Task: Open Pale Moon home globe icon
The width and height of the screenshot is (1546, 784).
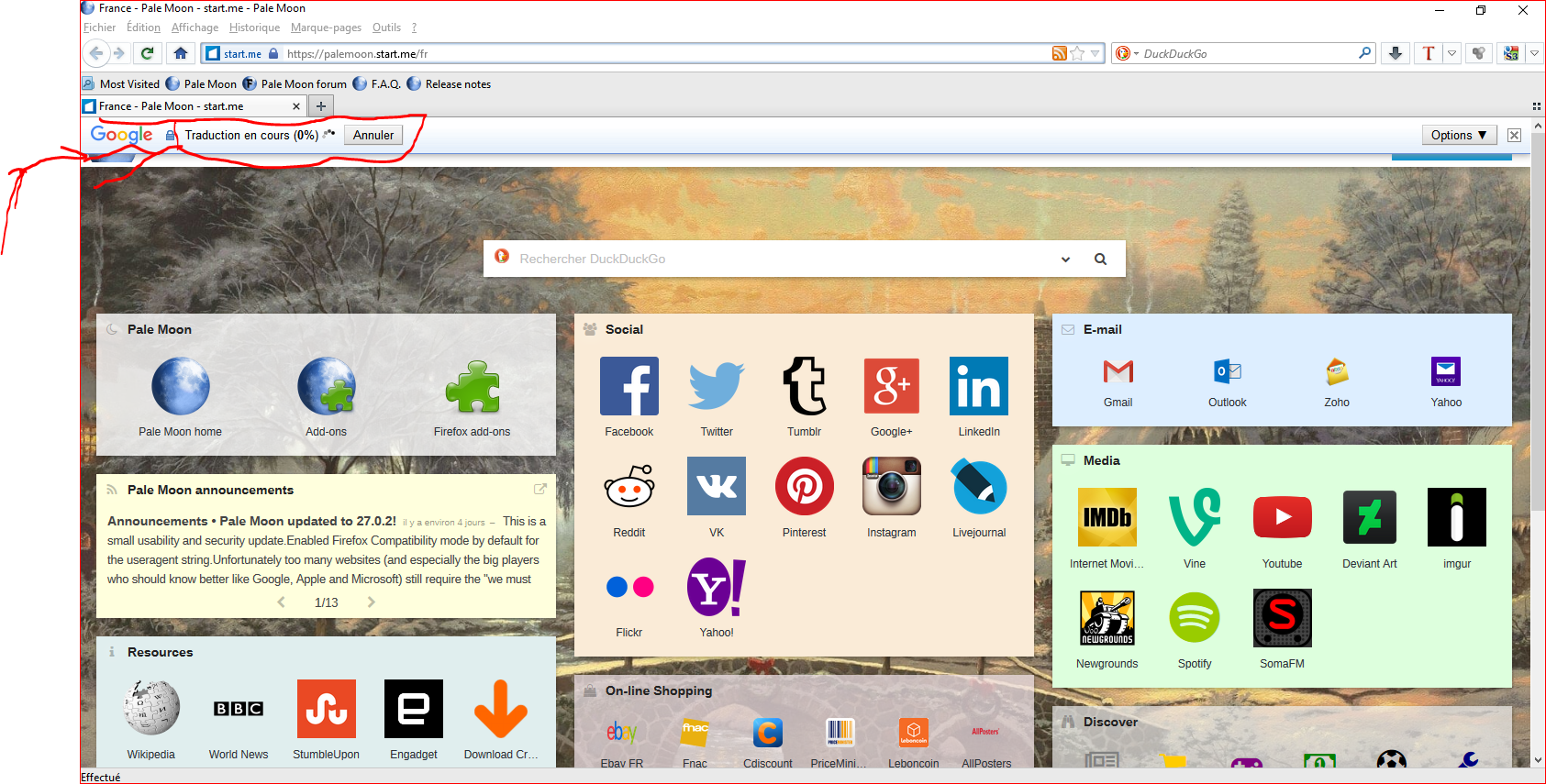Action: click(x=181, y=386)
